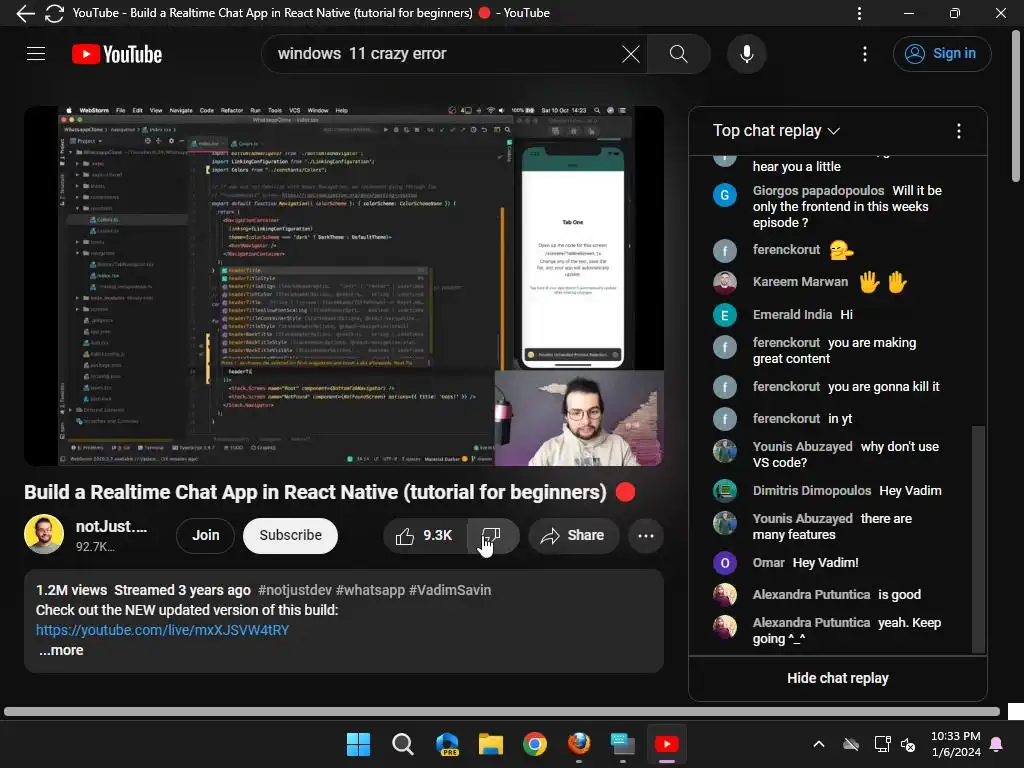Open the #whatsapp hashtag
This screenshot has width=1024, height=768.
point(370,590)
